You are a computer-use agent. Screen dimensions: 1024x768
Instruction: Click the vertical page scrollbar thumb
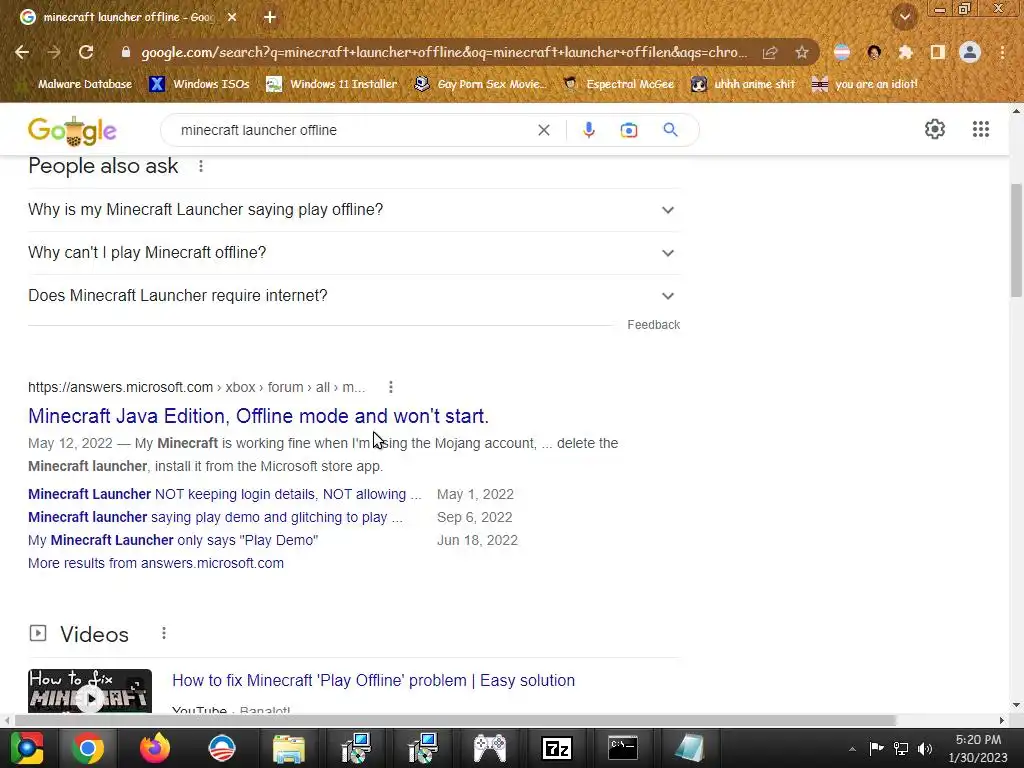click(x=1016, y=240)
